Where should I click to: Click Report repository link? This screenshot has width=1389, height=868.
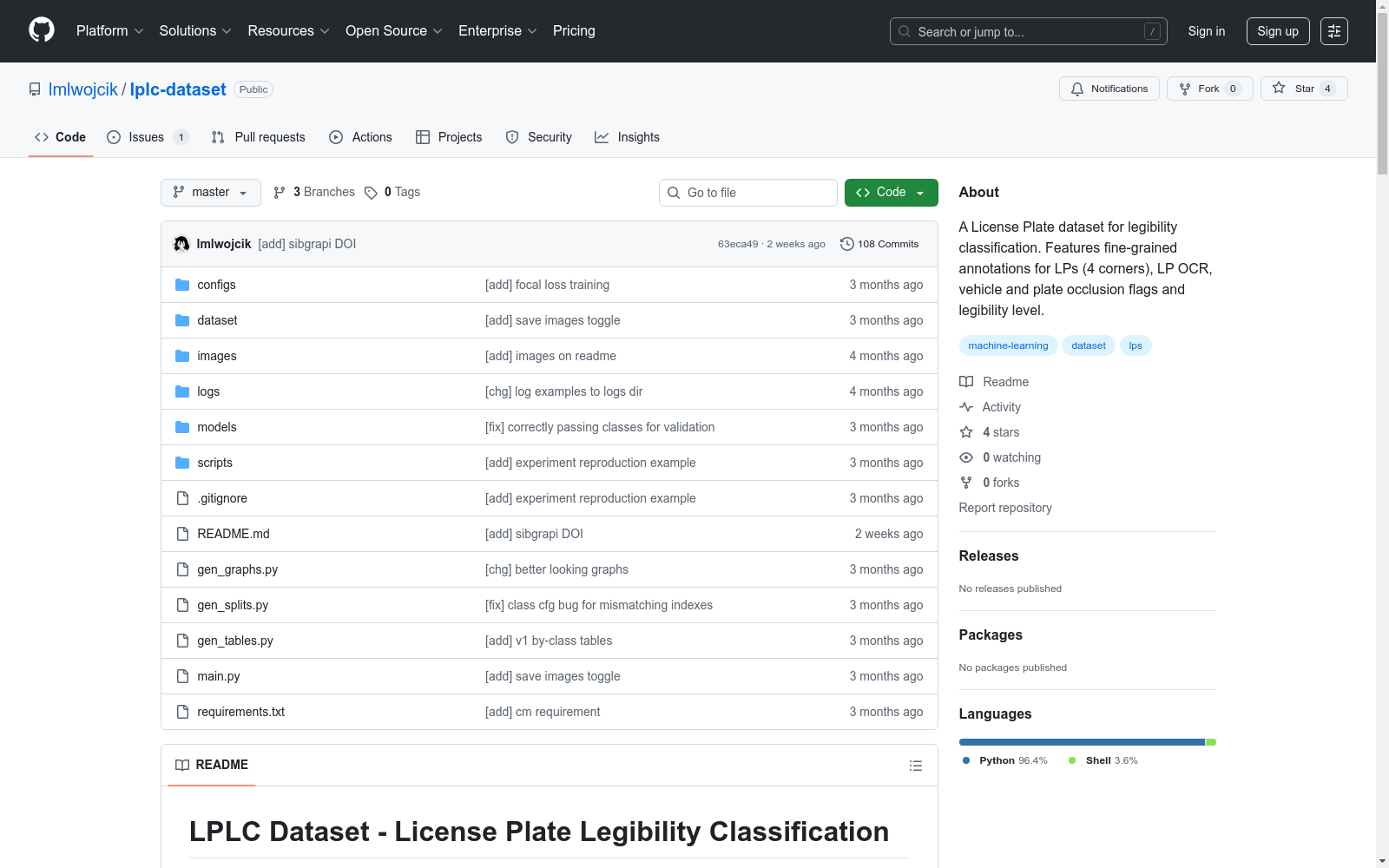click(1005, 508)
